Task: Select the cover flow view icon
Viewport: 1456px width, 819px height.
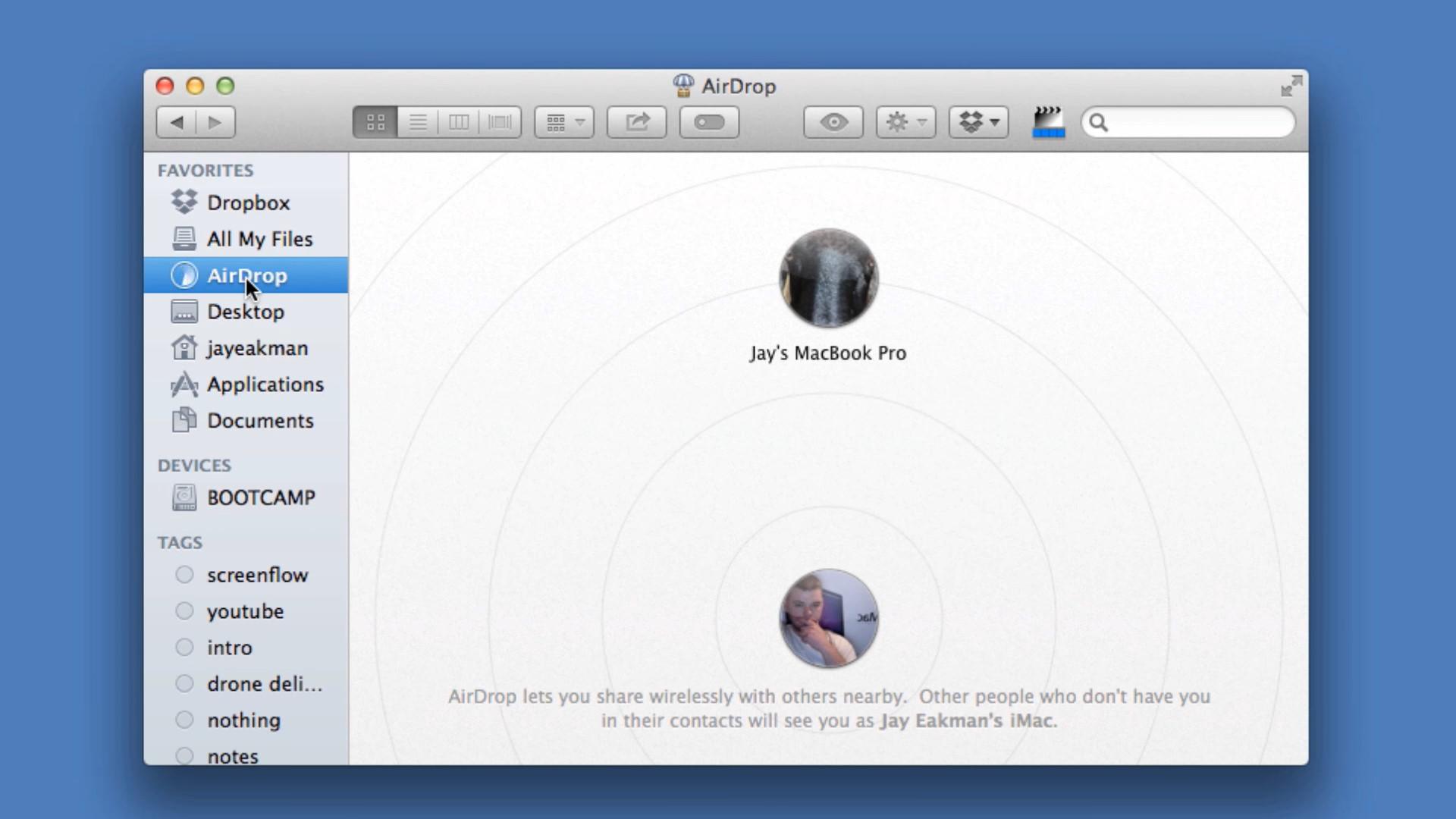Action: tap(499, 122)
